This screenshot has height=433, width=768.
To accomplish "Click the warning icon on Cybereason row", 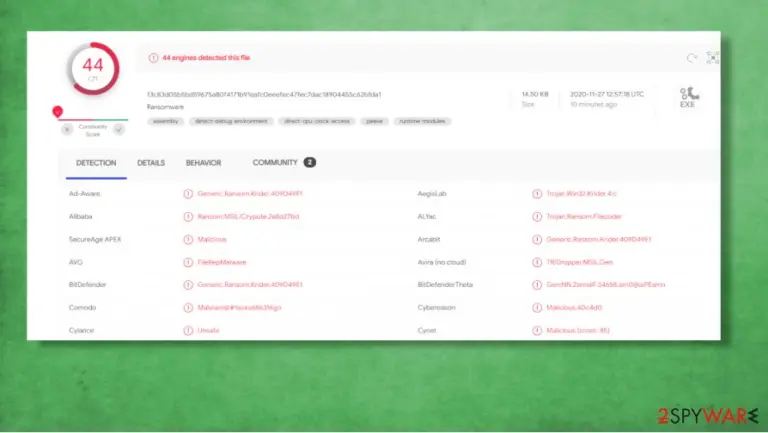I will [537, 308].
